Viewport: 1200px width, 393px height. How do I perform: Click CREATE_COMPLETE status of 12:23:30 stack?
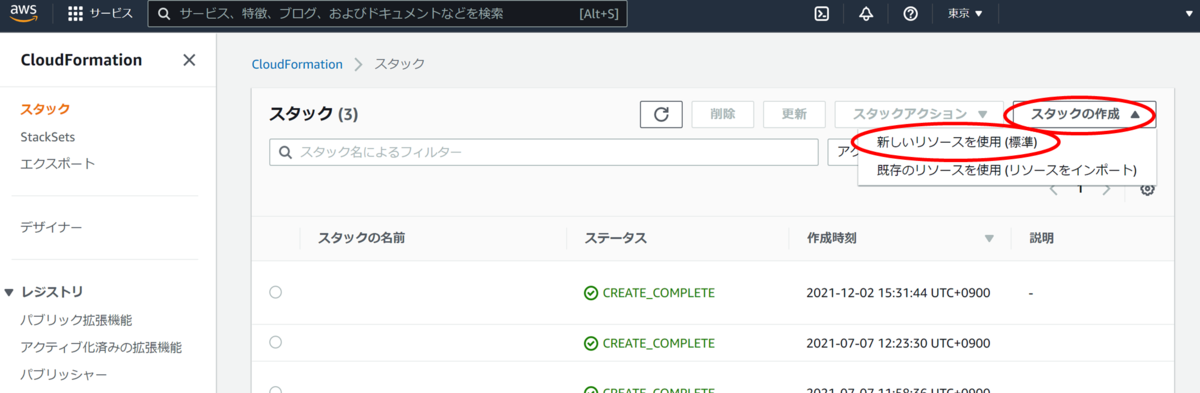pos(650,343)
